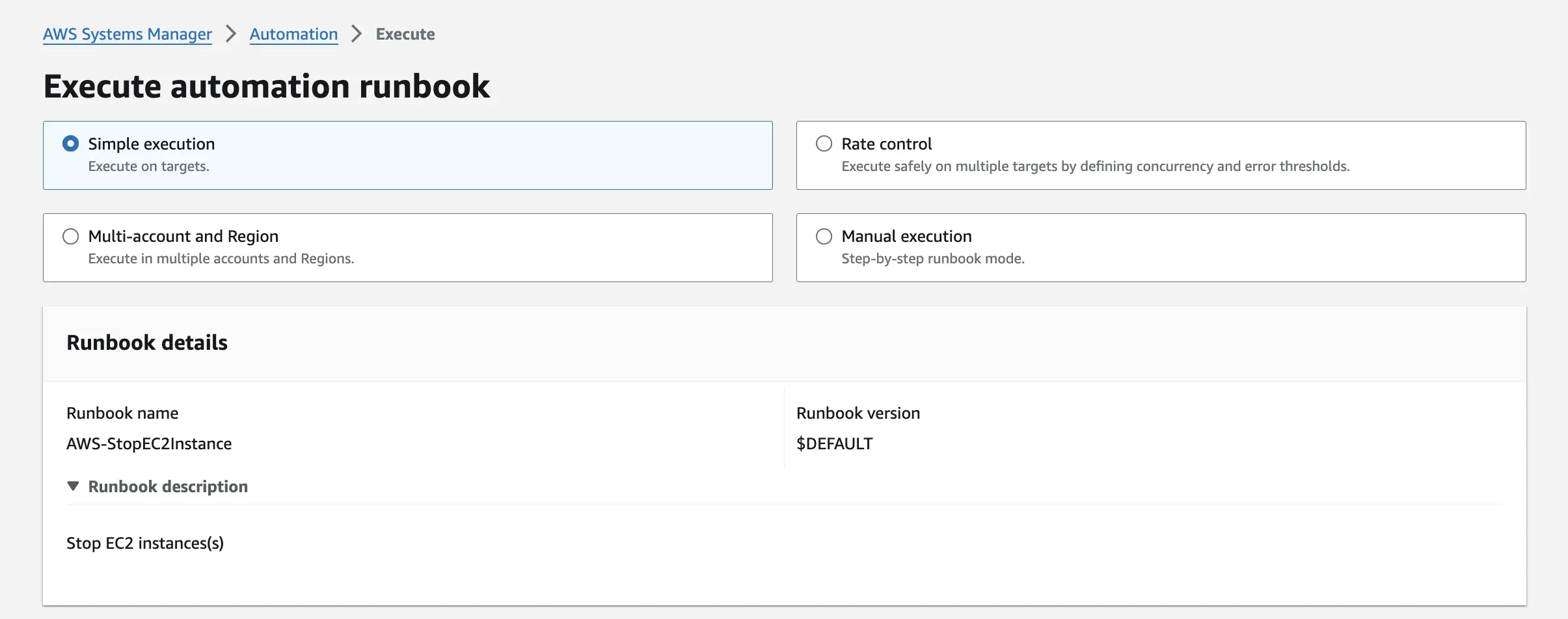Enable Manual execution step-by-step mode
The height and width of the screenshot is (619, 1568).
coord(824,236)
